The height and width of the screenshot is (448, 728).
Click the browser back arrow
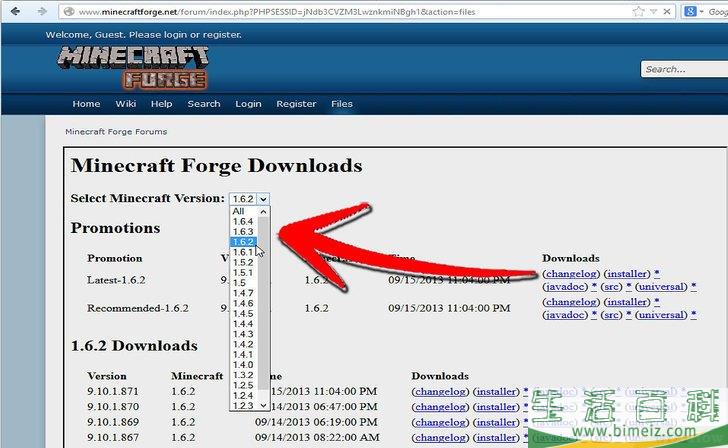coord(15,11)
